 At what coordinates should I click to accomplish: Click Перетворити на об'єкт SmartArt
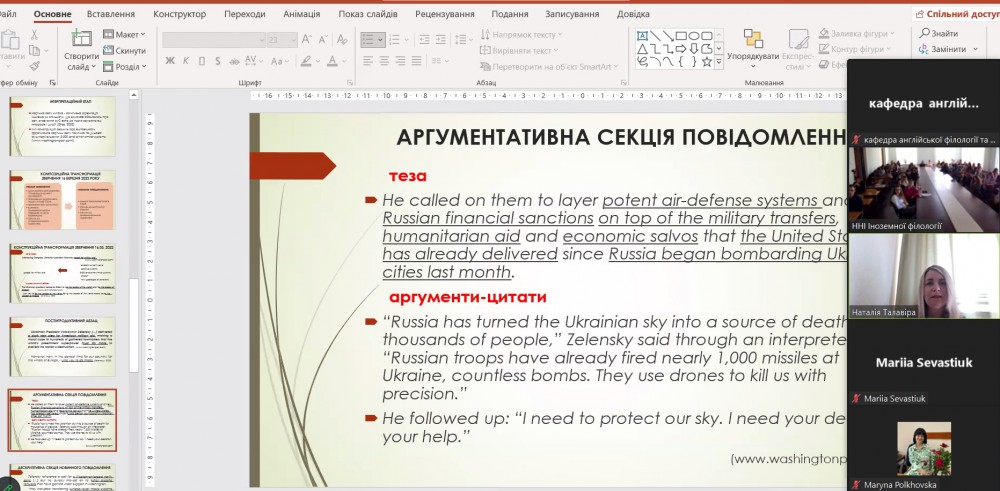click(x=550, y=66)
